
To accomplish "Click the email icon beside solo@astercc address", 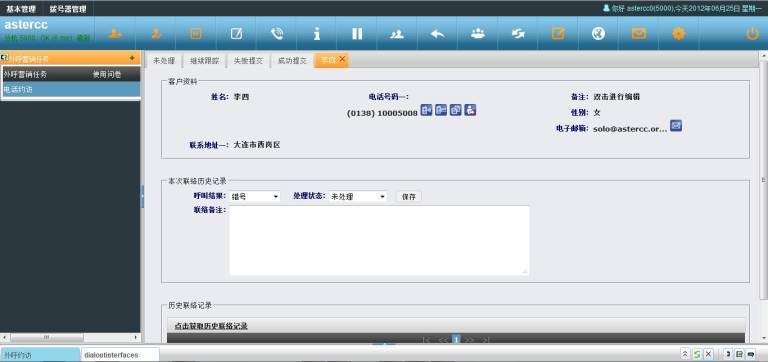I will (x=676, y=126).
